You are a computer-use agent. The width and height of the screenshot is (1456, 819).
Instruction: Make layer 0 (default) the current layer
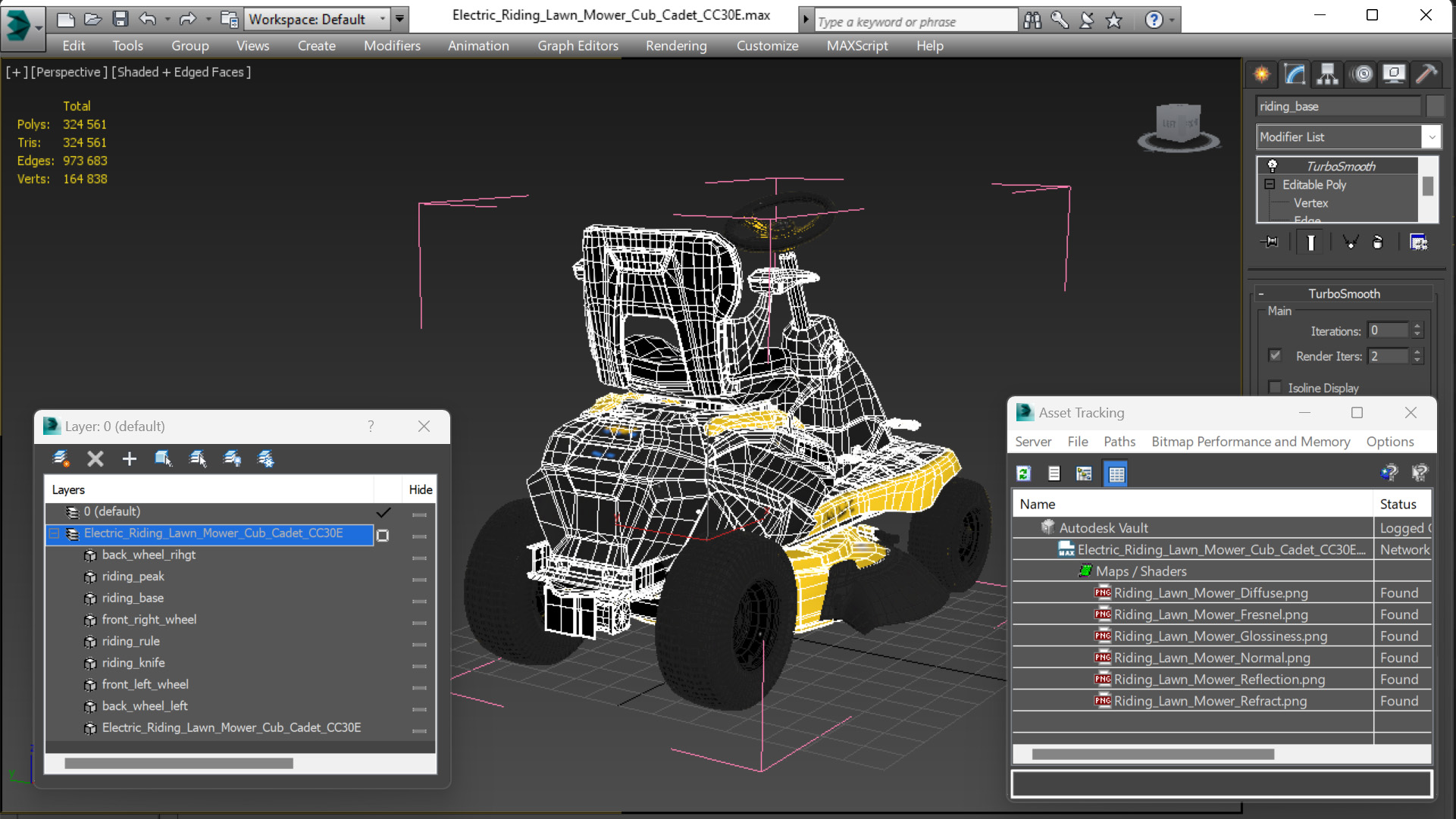[384, 512]
